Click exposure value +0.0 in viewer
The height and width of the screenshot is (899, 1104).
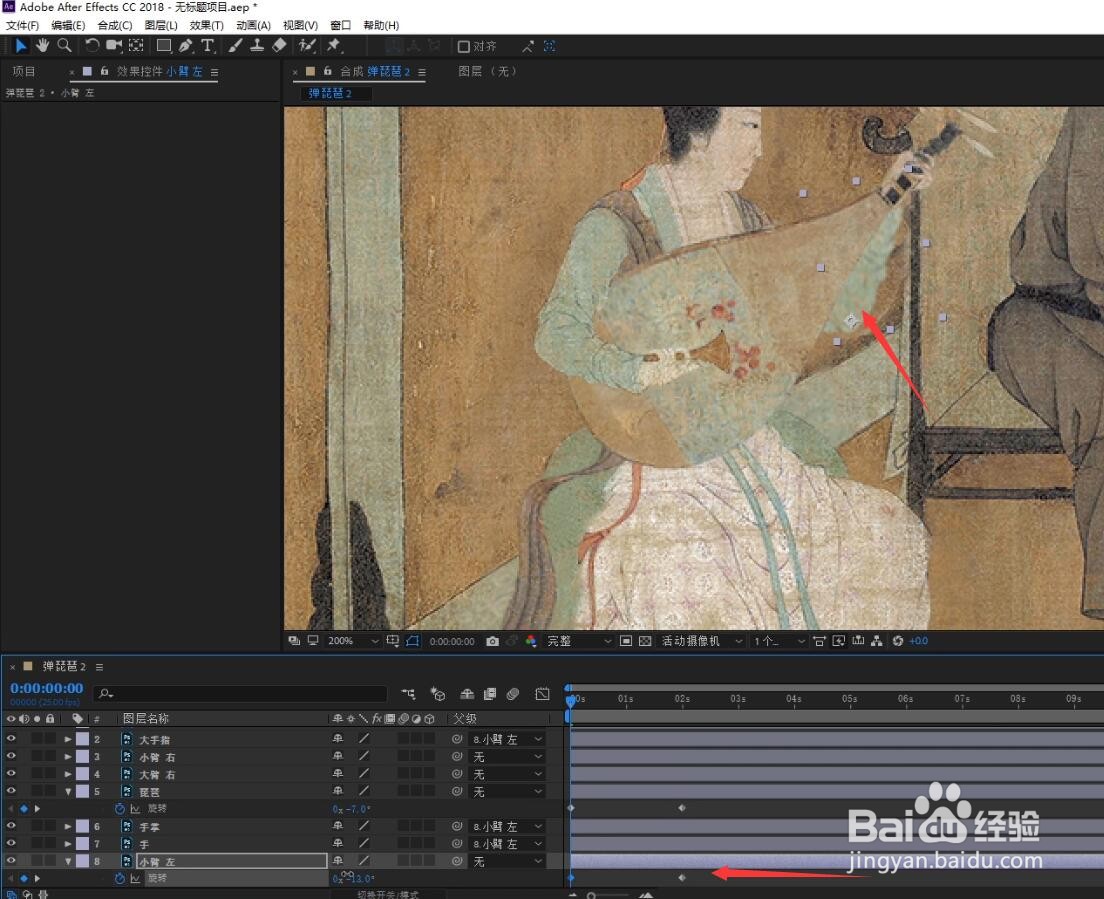pyautogui.click(x=918, y=641)
